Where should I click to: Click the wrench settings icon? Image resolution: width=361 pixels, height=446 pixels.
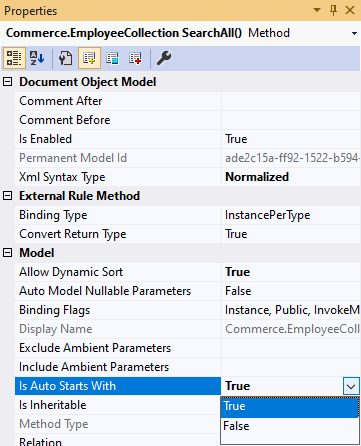tap(164, 58)
